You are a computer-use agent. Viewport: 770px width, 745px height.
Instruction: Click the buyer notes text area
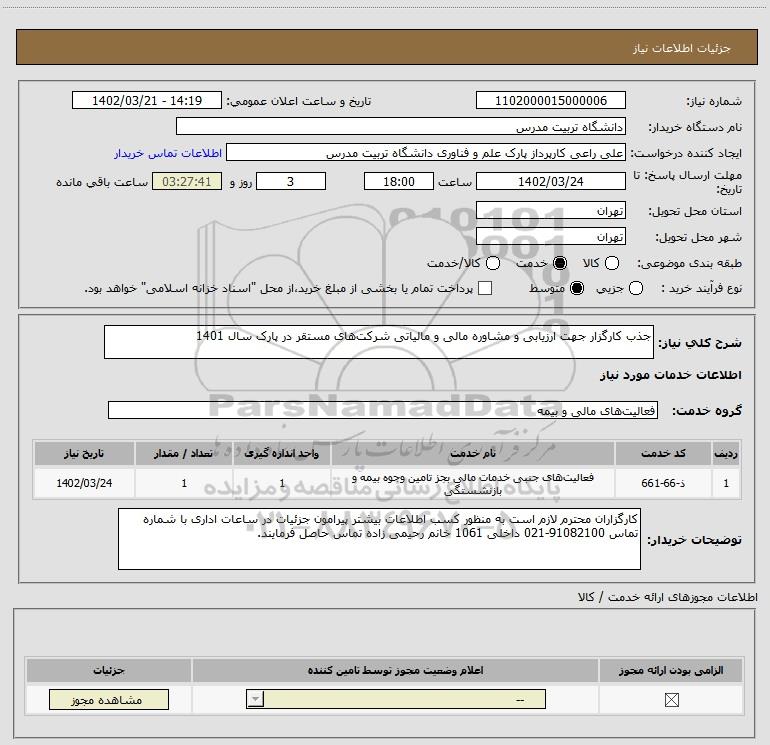click(379, 539)
